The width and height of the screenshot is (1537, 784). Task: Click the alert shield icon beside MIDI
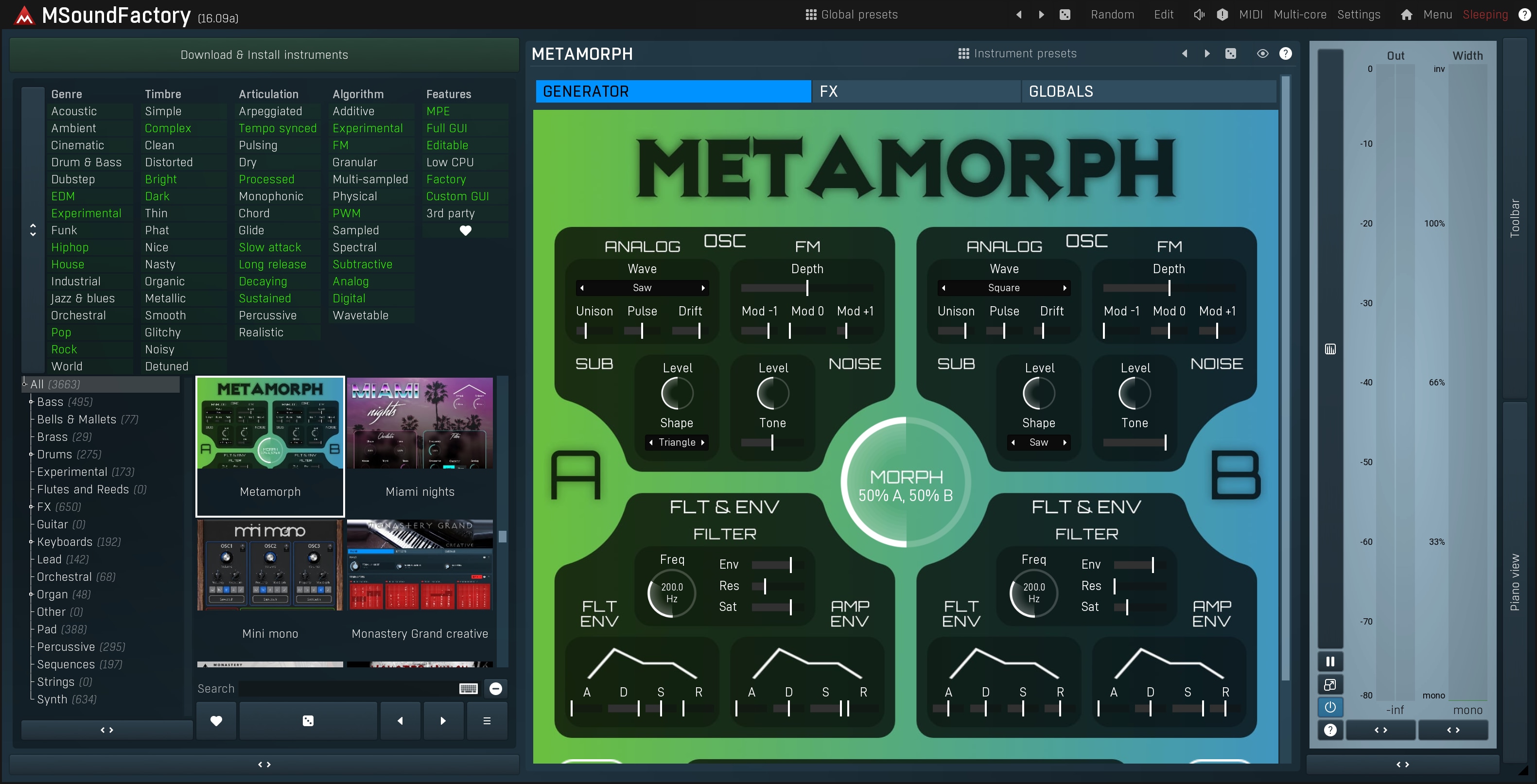click(1223, 14)
